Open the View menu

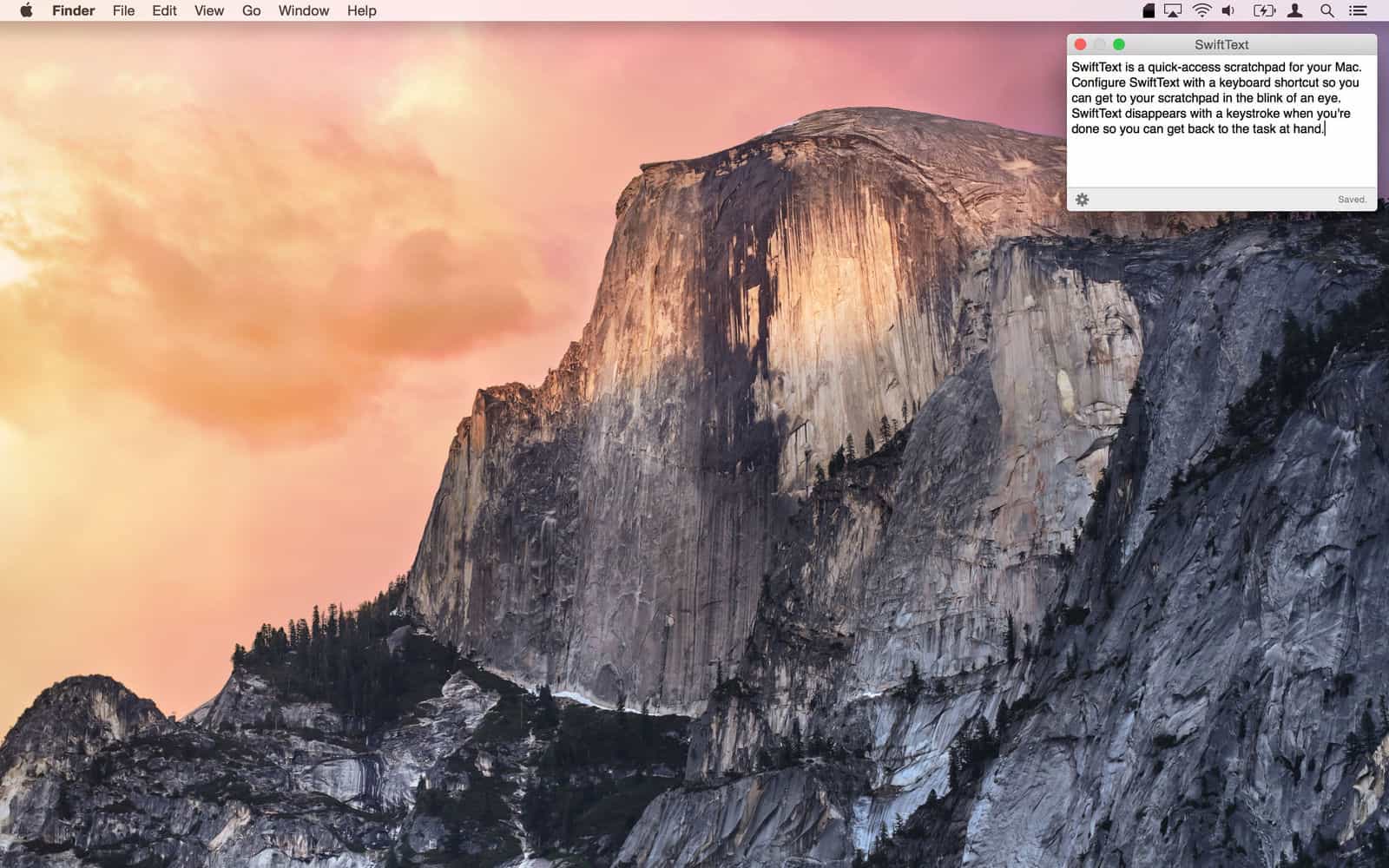207,10
